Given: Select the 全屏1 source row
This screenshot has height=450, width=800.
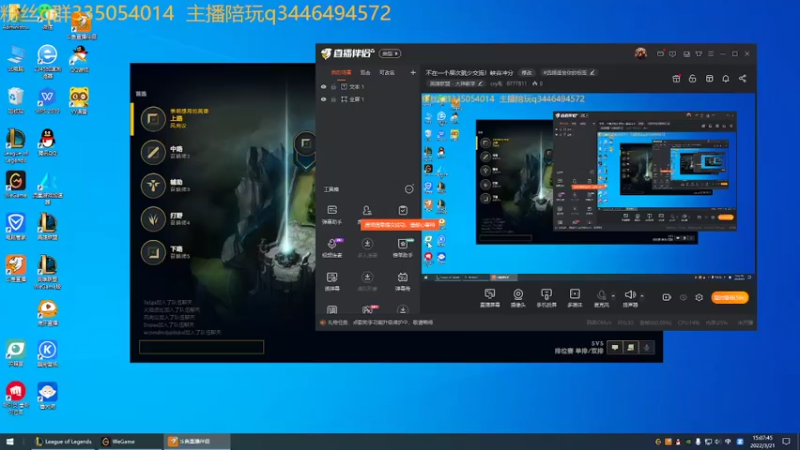Looking at the screenshot, I should (x=368, y=99).
